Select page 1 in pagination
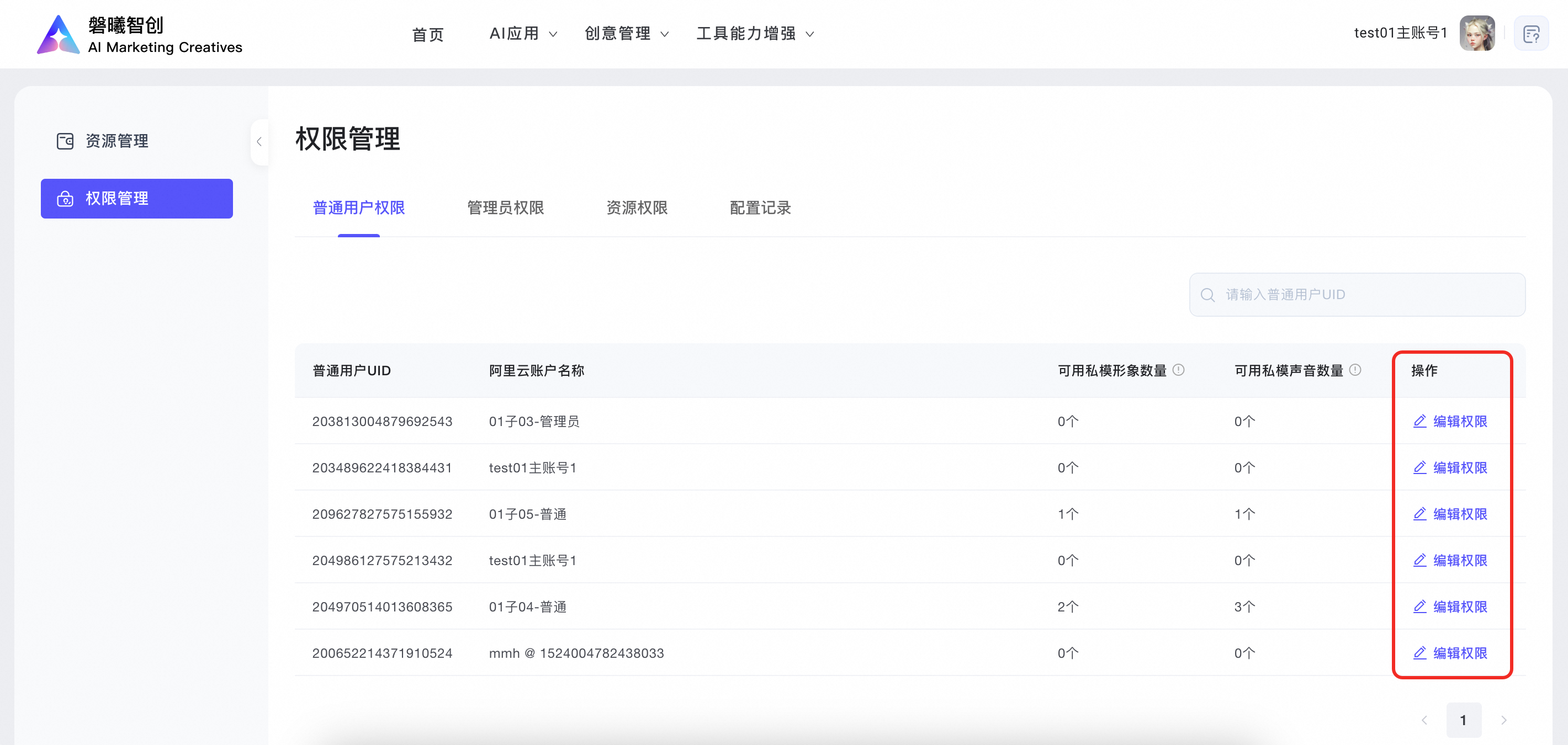The width and height of the screenshot is (1568, 745). [x=1463, y=720]
